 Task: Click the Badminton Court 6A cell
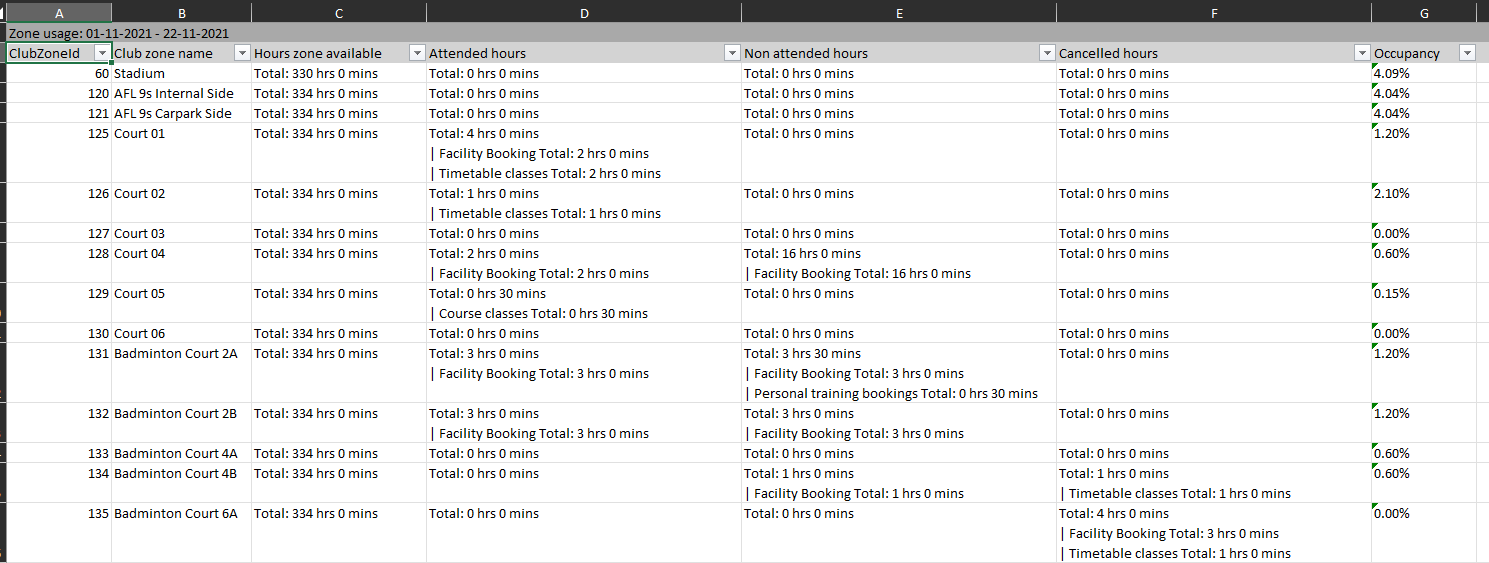[180, 514]
